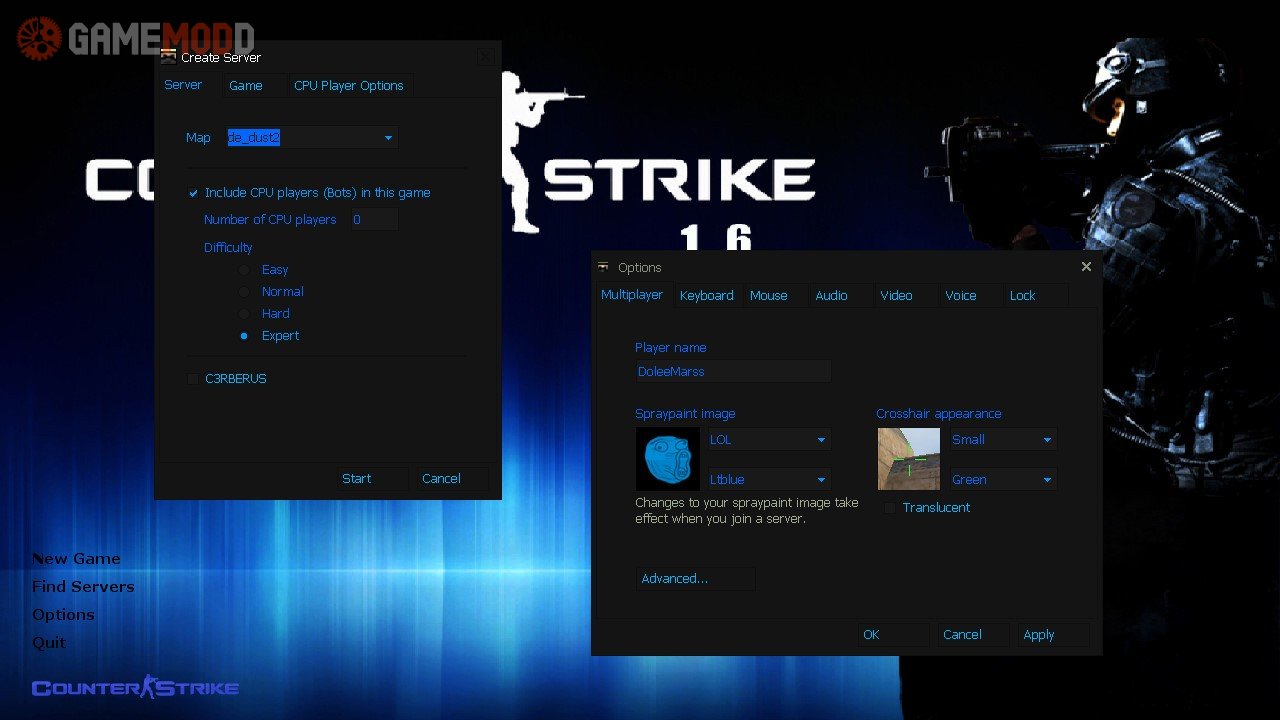Viewport: 1280px width, 720px height.
Task: Click the Options window title icon
Action: tap(603, 267)
